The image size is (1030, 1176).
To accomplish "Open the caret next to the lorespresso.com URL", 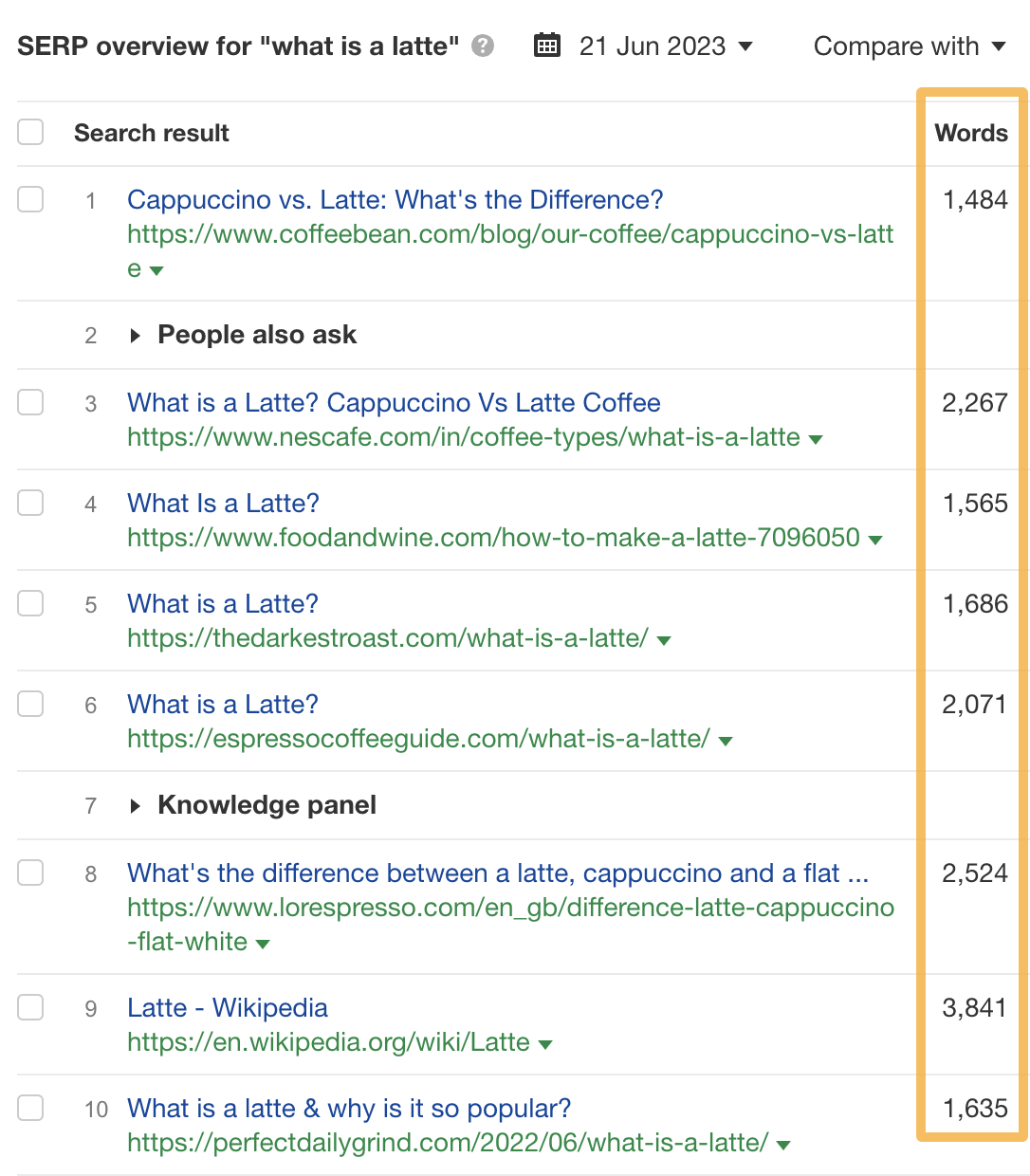I will pos(263,943).
